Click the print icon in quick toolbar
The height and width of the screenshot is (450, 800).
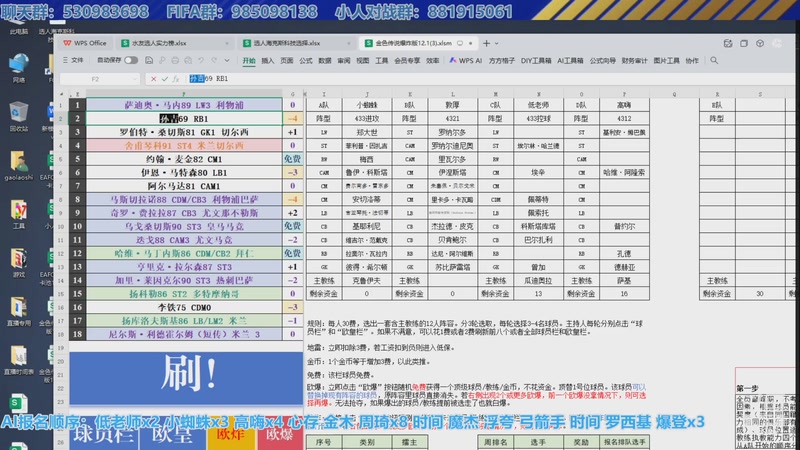(x=174, y=60)
